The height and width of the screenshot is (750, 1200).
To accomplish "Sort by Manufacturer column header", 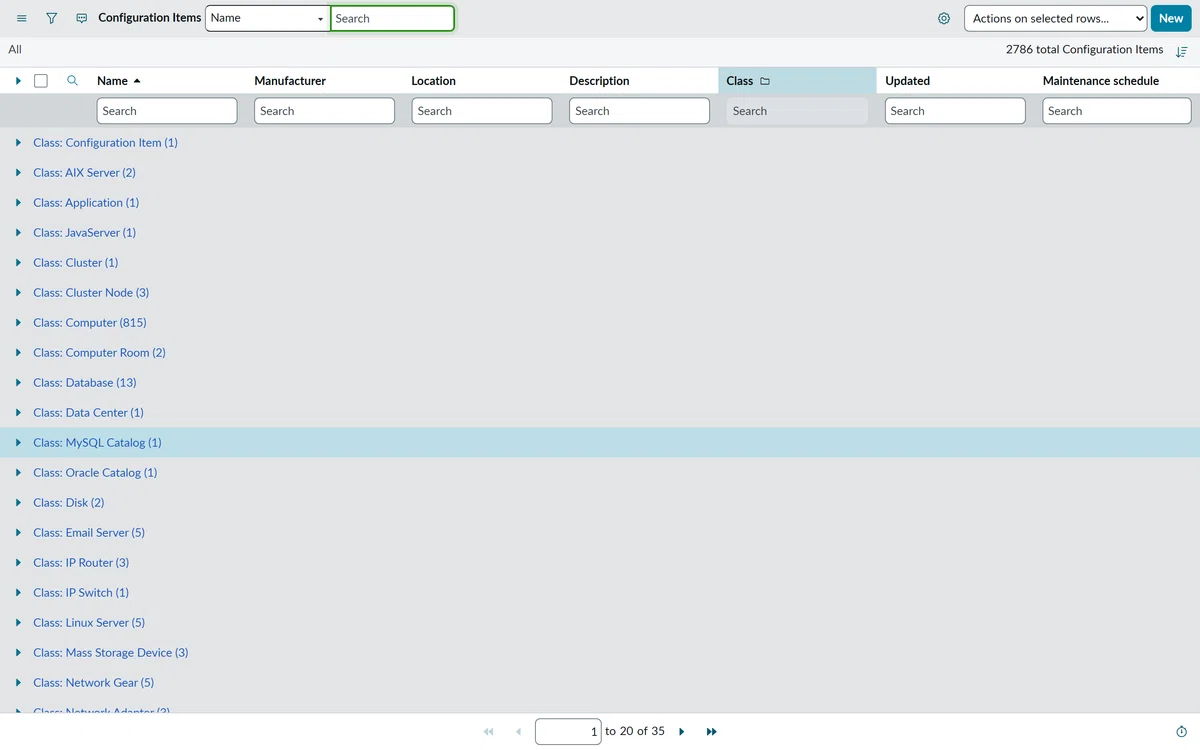I will pyautogui.click(x=290, y=81).
